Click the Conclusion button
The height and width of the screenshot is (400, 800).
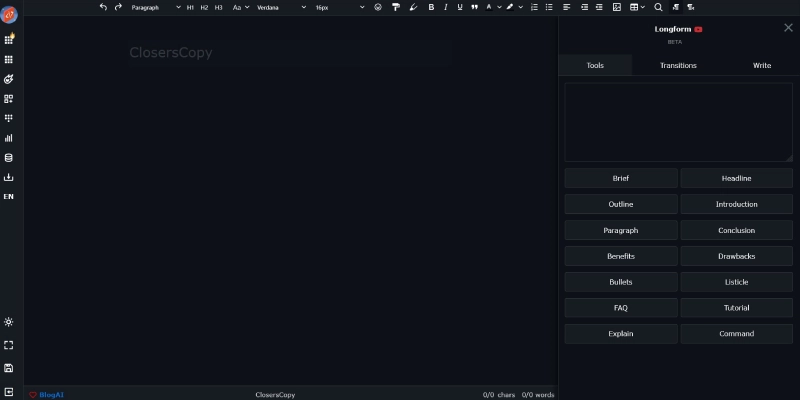coord(737,230)
